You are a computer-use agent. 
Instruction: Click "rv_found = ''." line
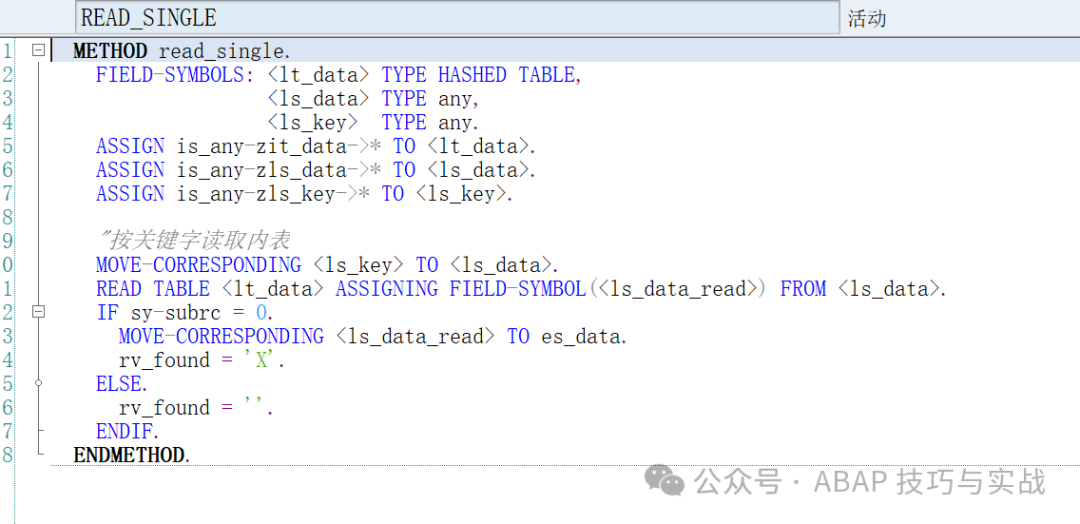[196, 408]
